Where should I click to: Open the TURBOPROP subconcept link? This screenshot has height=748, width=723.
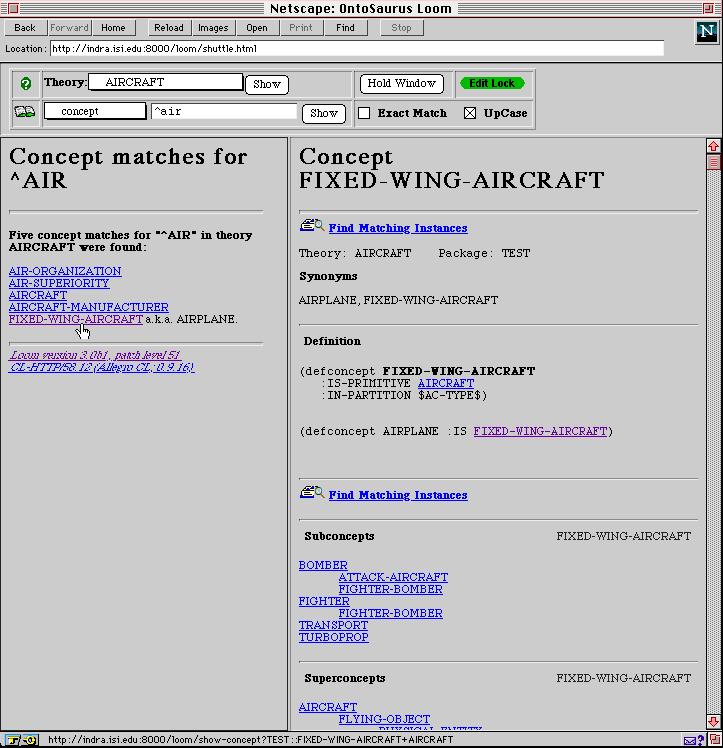click(x=333, y=637)
